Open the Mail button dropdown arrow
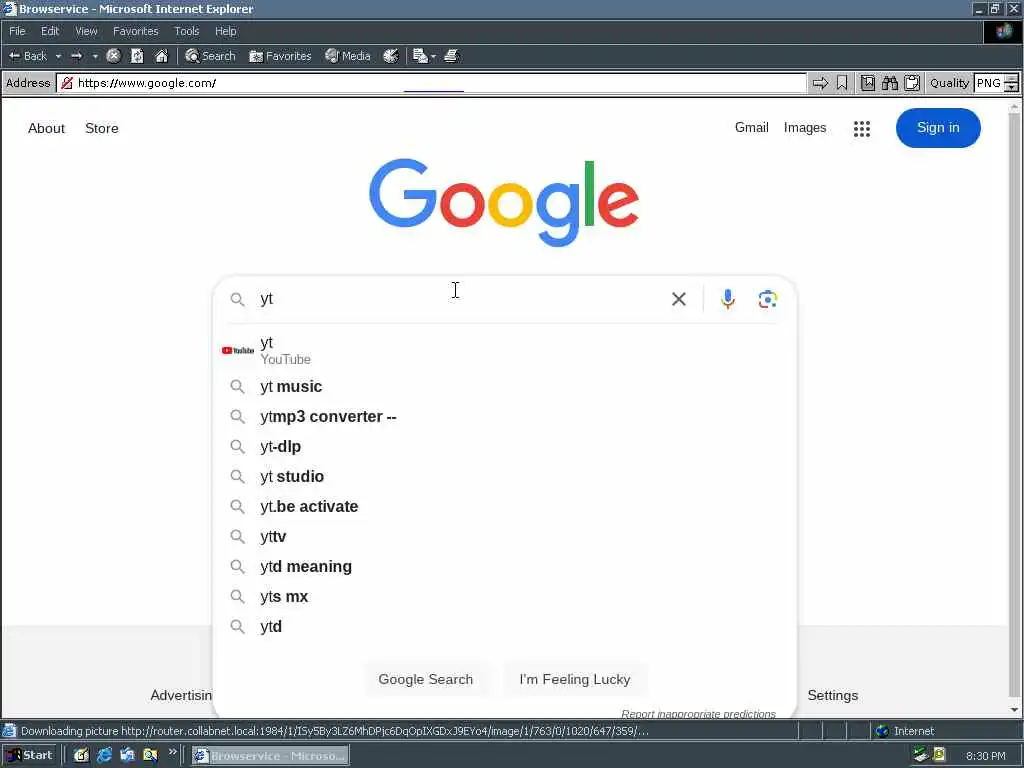Screen dimensions: 1024x768 (433, 56)
